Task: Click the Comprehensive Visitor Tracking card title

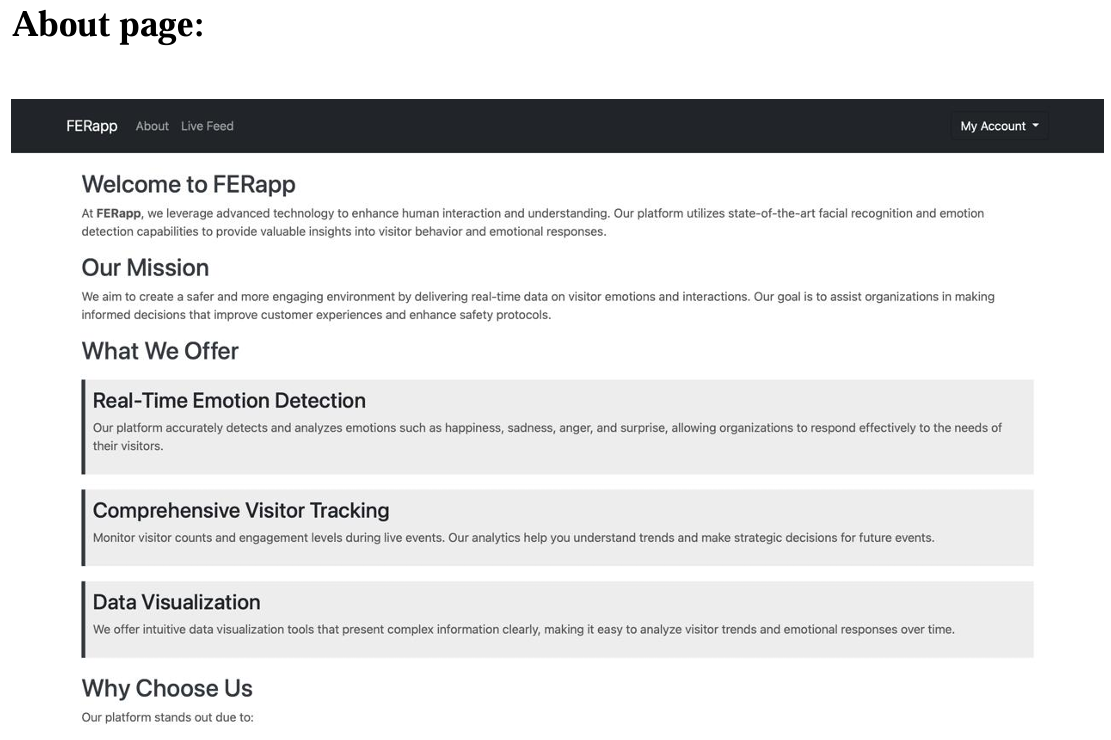Action: 241,510
